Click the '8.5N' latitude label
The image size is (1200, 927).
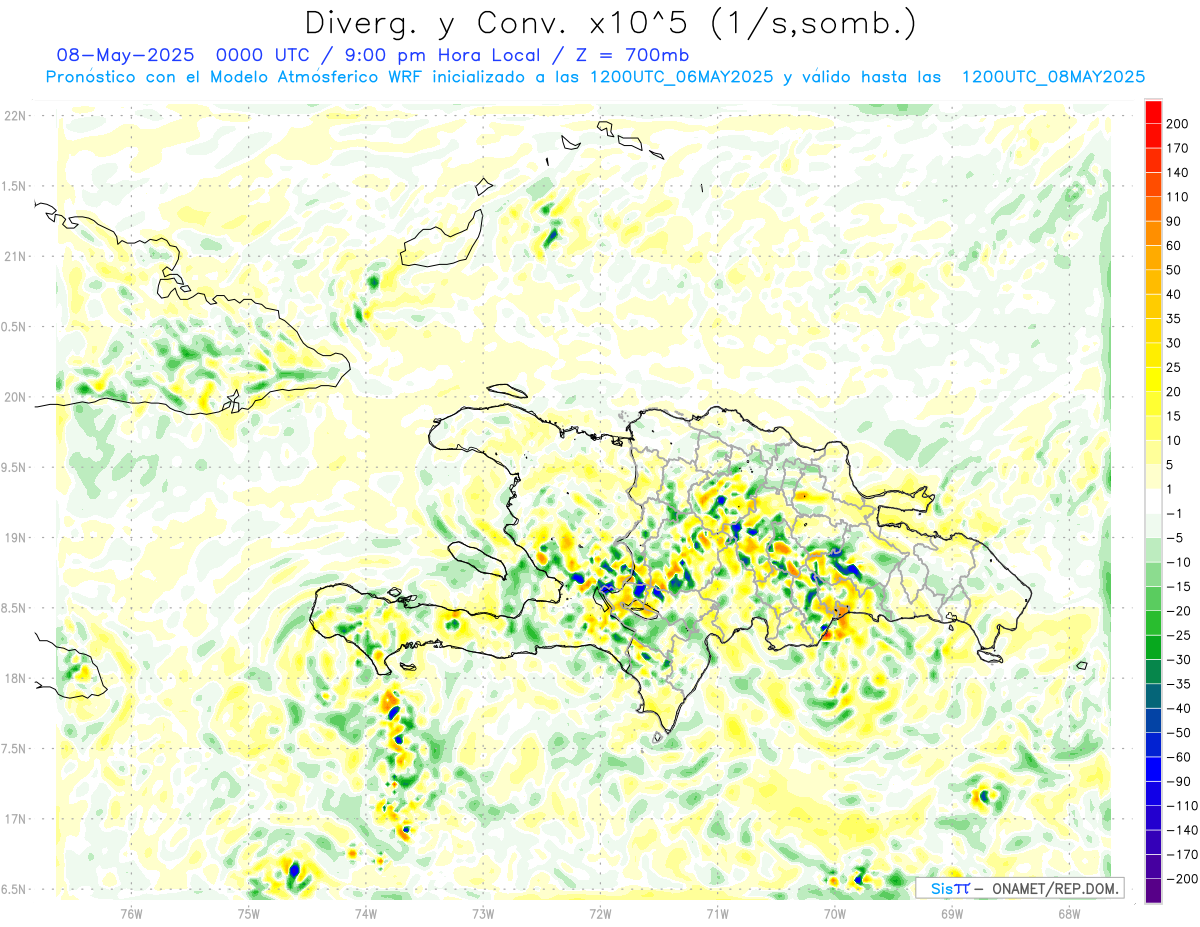tap(15, 608)
